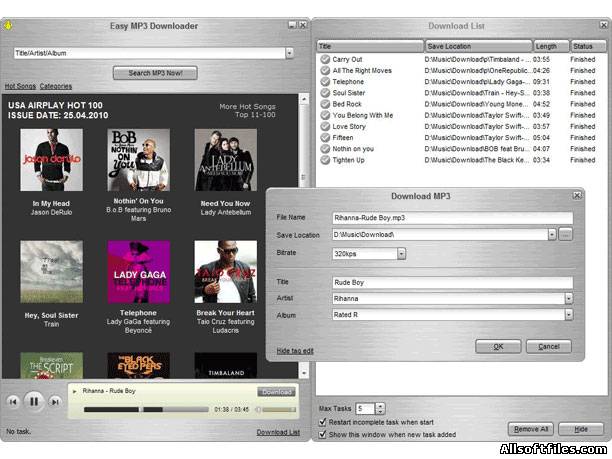Expand the Title/Artist/Album search dropdown
The height and width of the screenshot is (459, 612).
pyautogui.click(x=289, y=53)
